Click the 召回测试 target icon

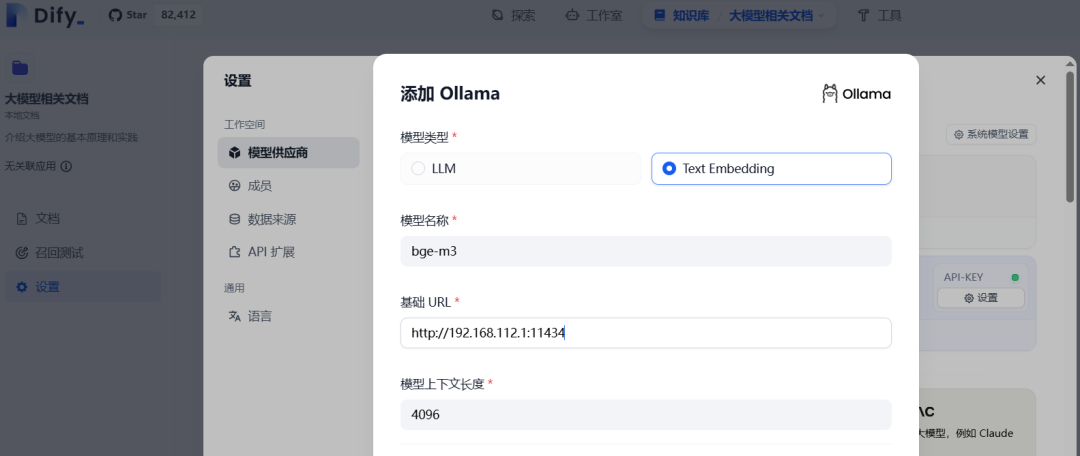click(22, 253)
